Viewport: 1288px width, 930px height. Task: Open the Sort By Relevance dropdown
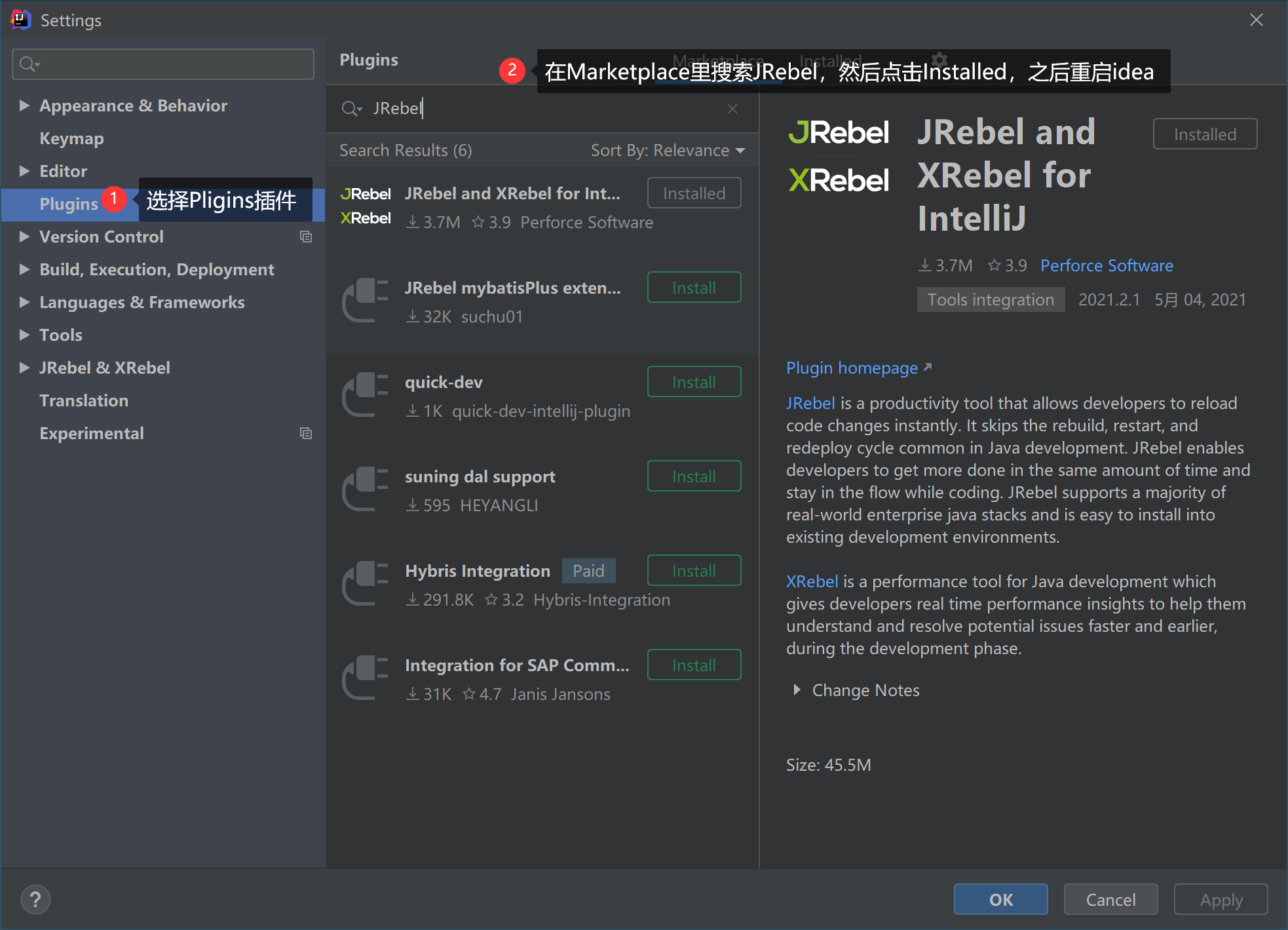coord(668,150)
